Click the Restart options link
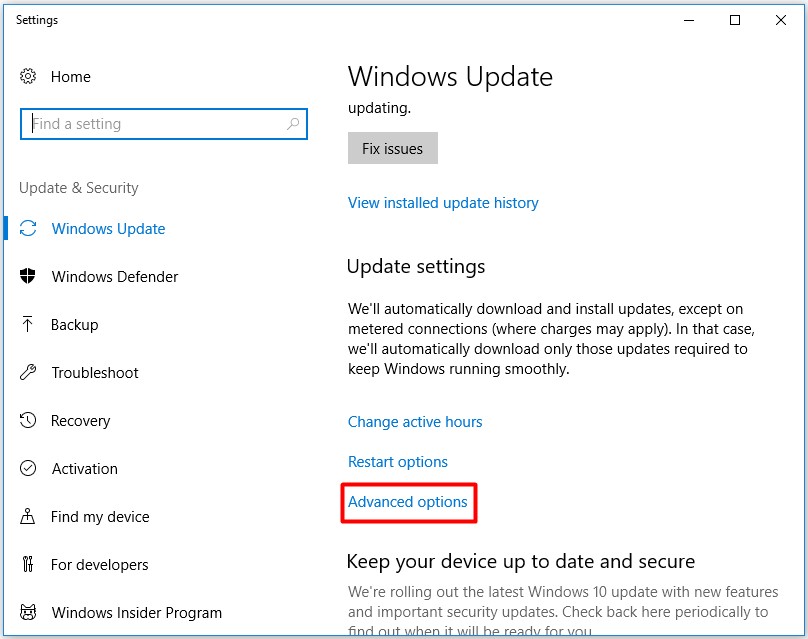Viewport: 808px width, 639px height. pos(398,462)
